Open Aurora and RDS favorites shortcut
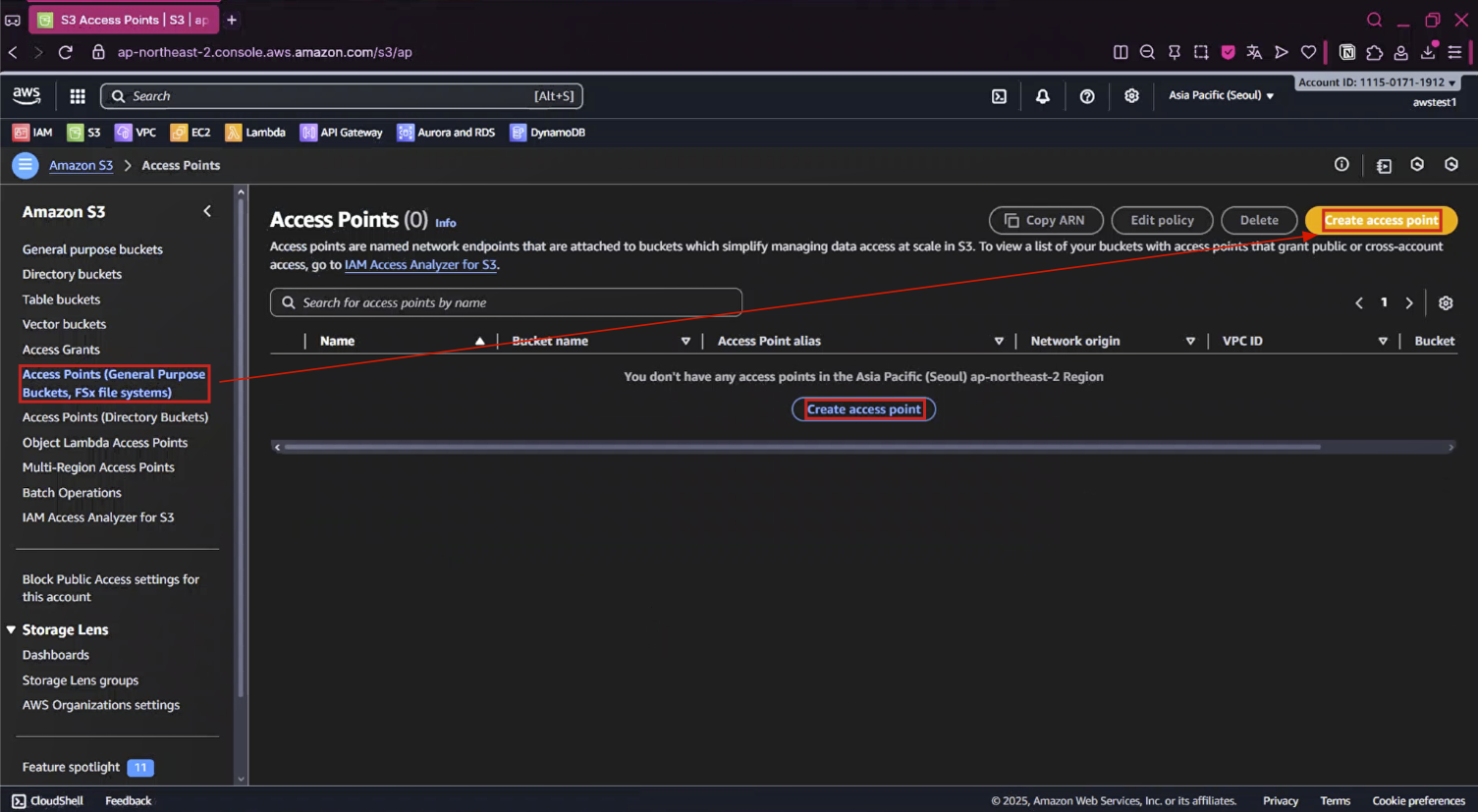 tap(446, 133)
